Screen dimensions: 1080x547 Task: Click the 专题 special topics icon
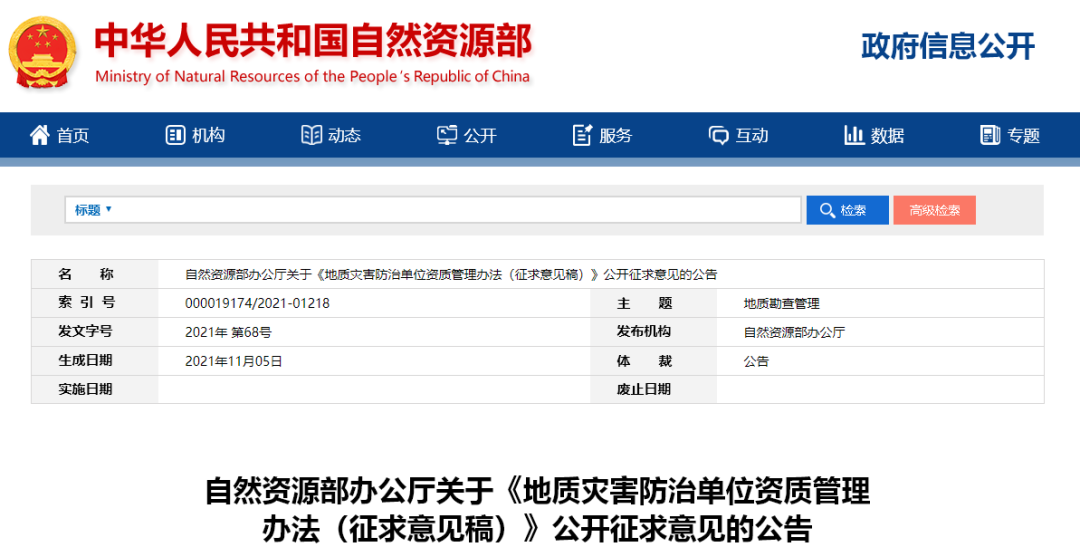990,135
